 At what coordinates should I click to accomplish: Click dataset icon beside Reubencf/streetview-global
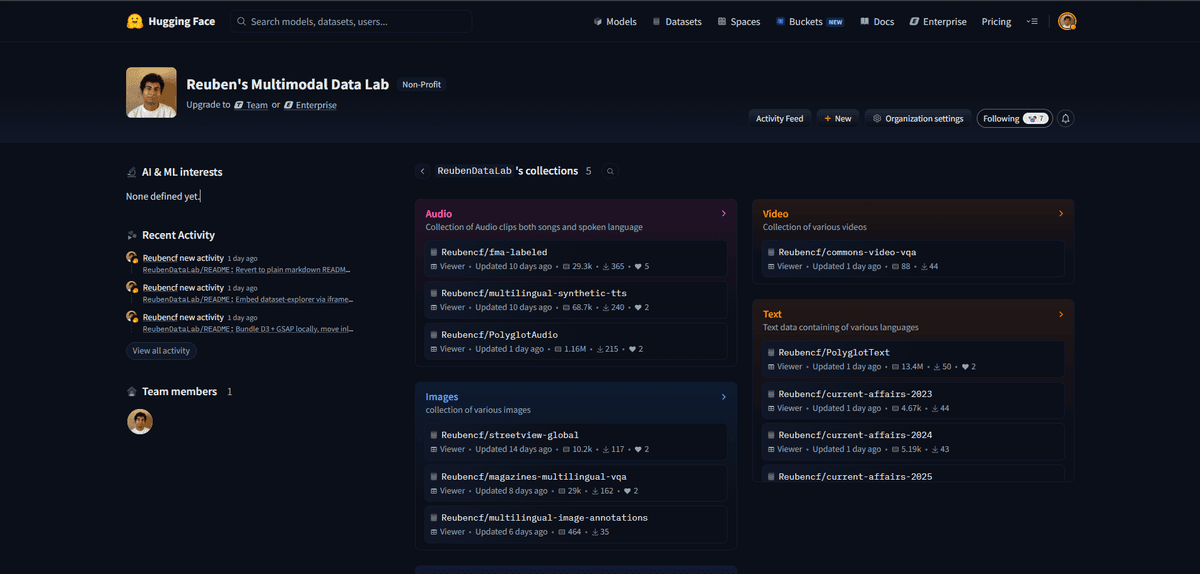pos(433,435)
